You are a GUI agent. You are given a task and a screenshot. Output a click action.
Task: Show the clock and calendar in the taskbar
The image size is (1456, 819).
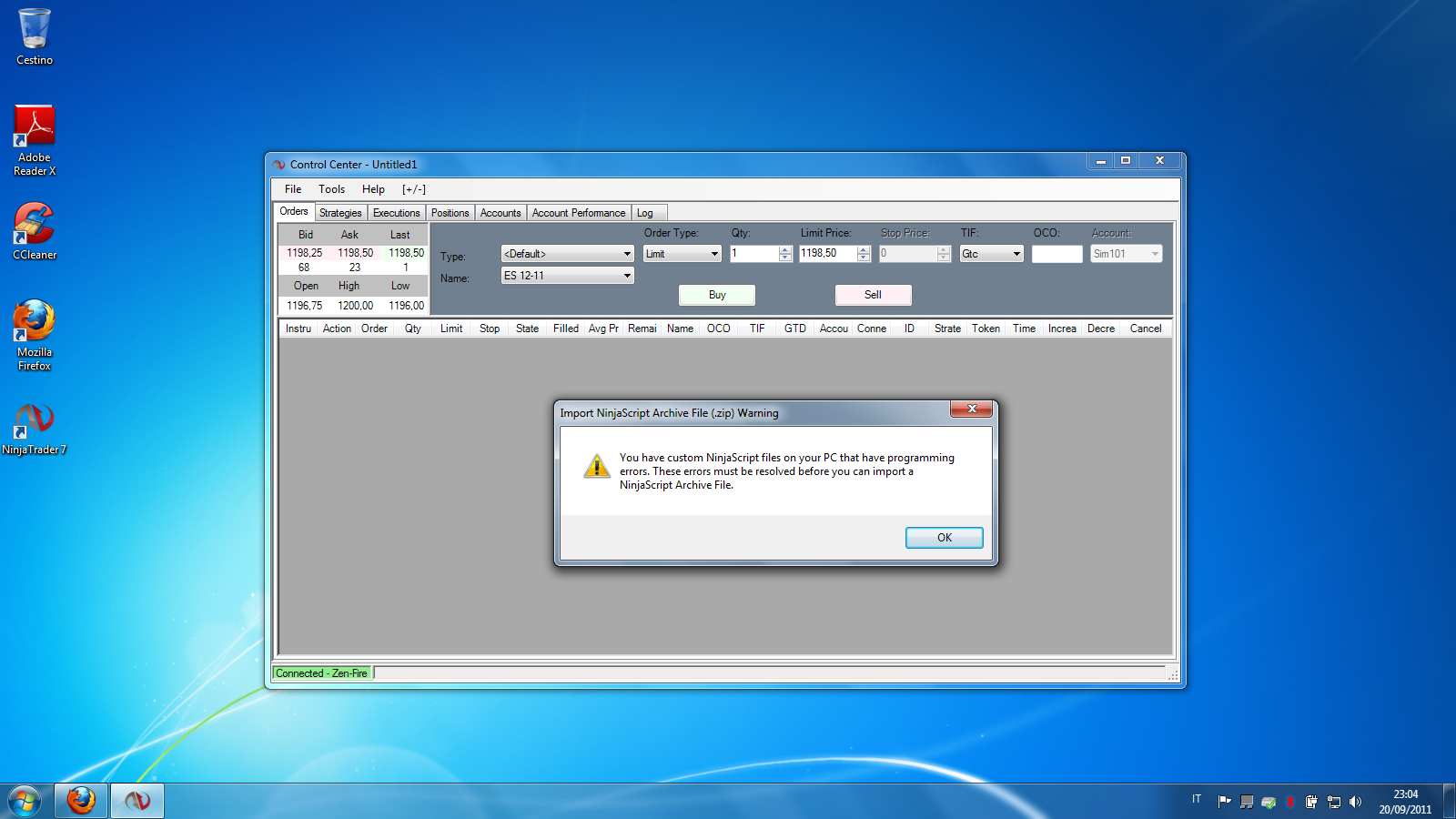click(1405, 802)
